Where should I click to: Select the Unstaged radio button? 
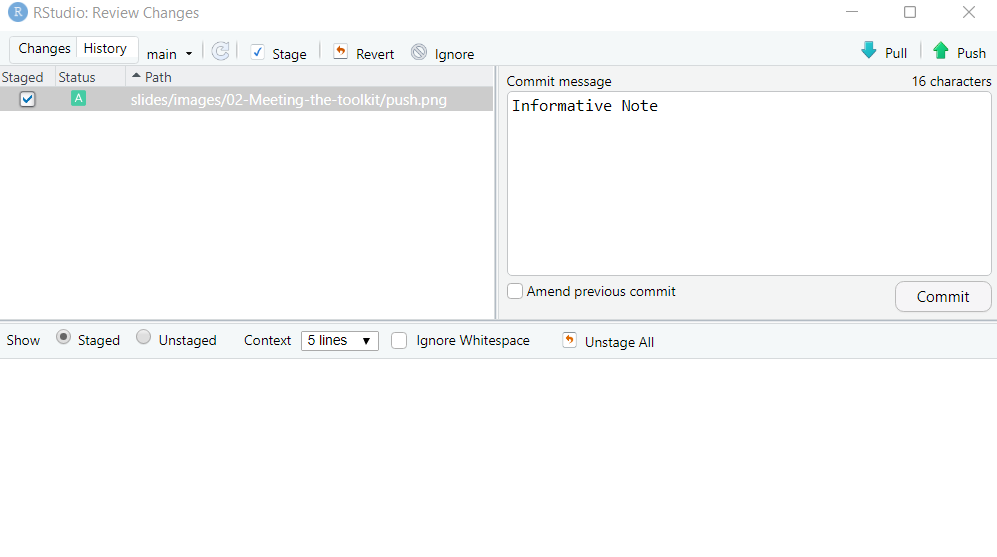click(144, 338)
